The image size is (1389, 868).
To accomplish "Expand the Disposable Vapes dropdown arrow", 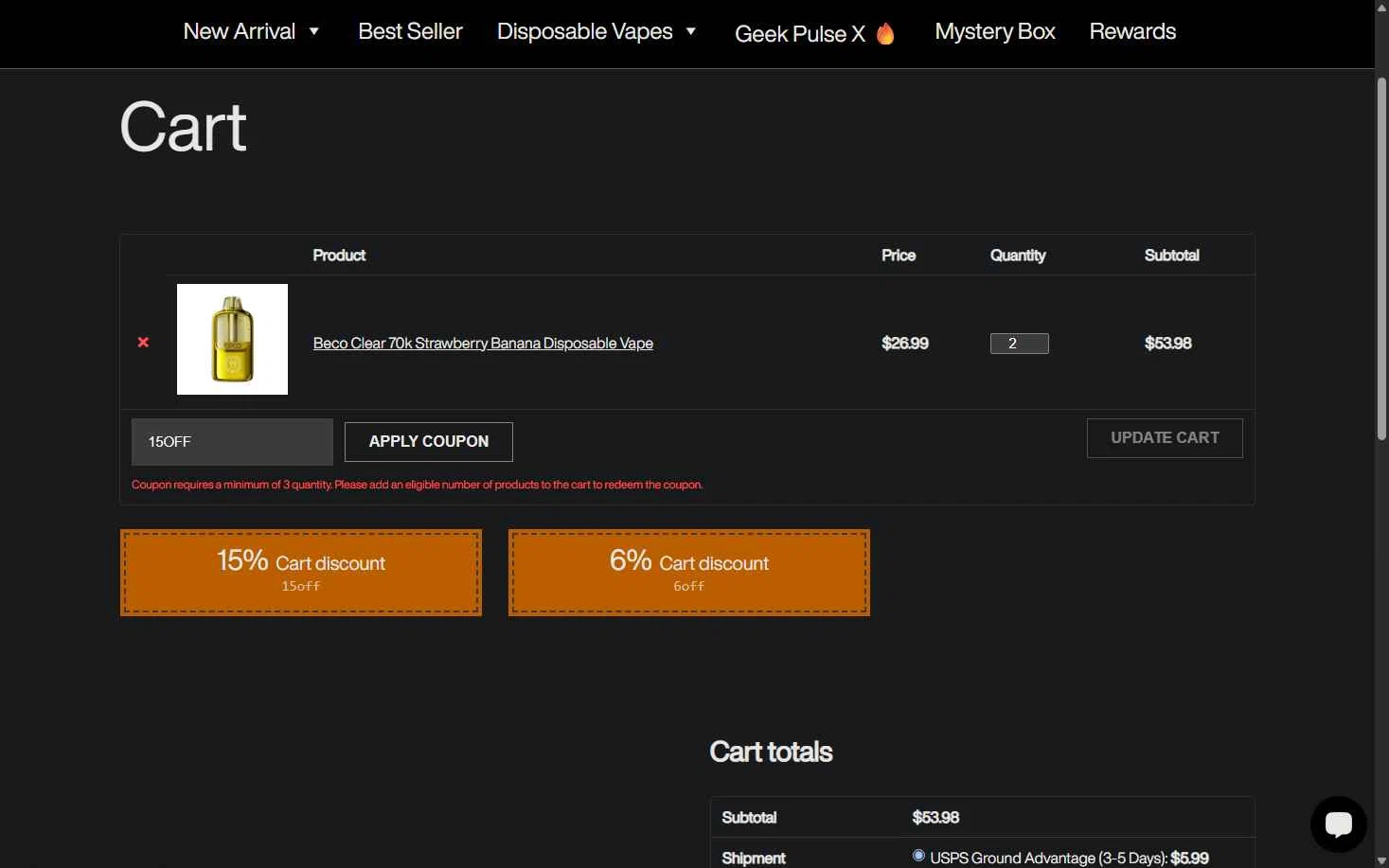I will pos(691,31).
